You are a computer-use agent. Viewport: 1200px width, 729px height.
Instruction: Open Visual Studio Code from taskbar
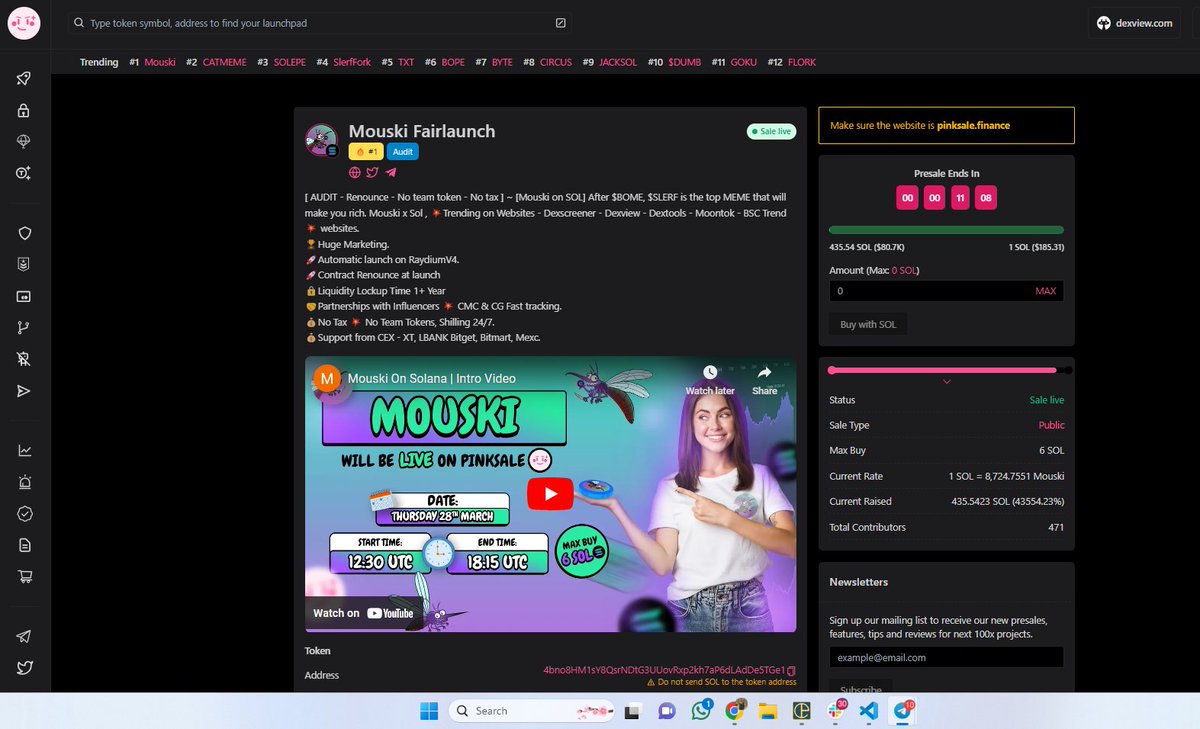coord(868,711)
